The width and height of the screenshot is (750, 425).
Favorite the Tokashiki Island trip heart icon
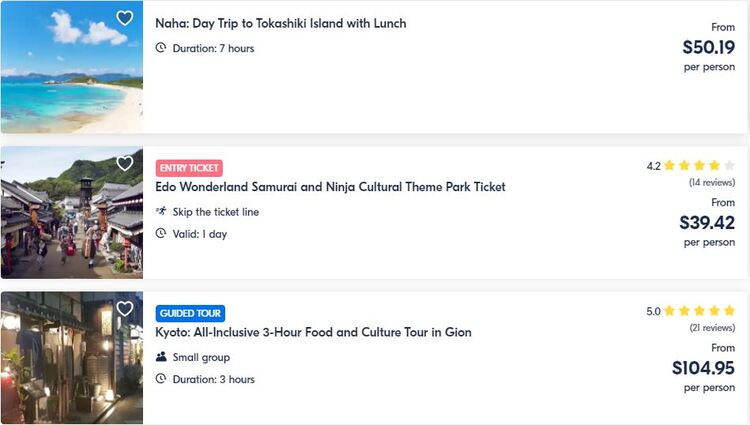(125, 18)
